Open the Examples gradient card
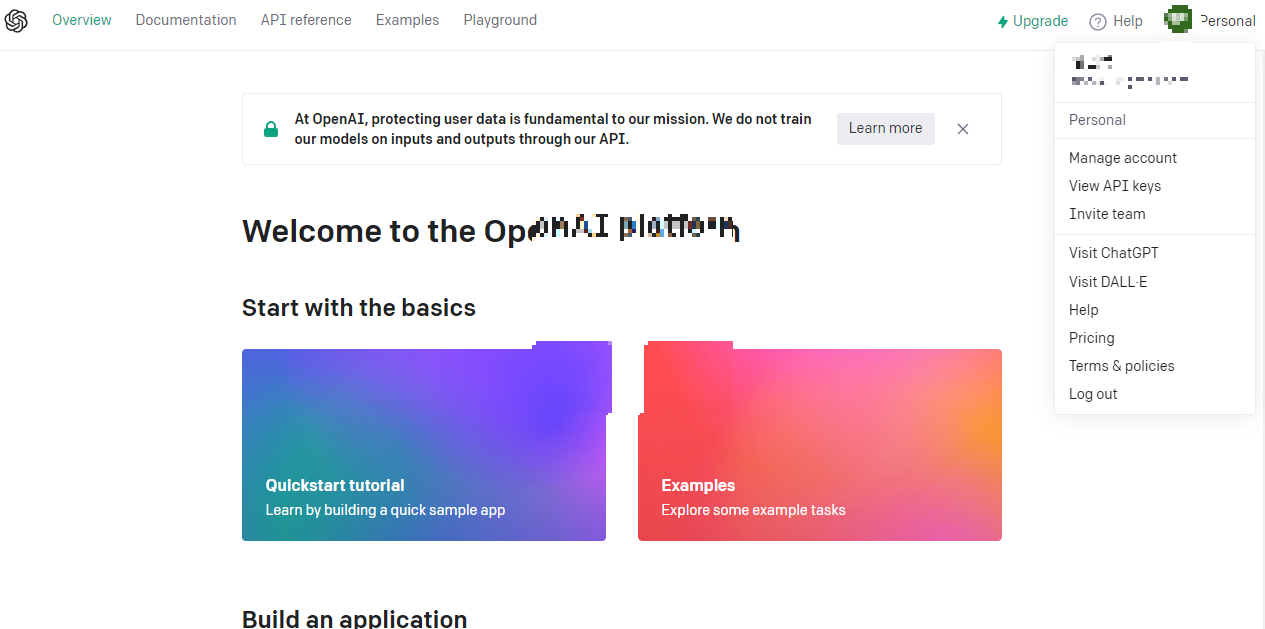 [x=820, y=445]
